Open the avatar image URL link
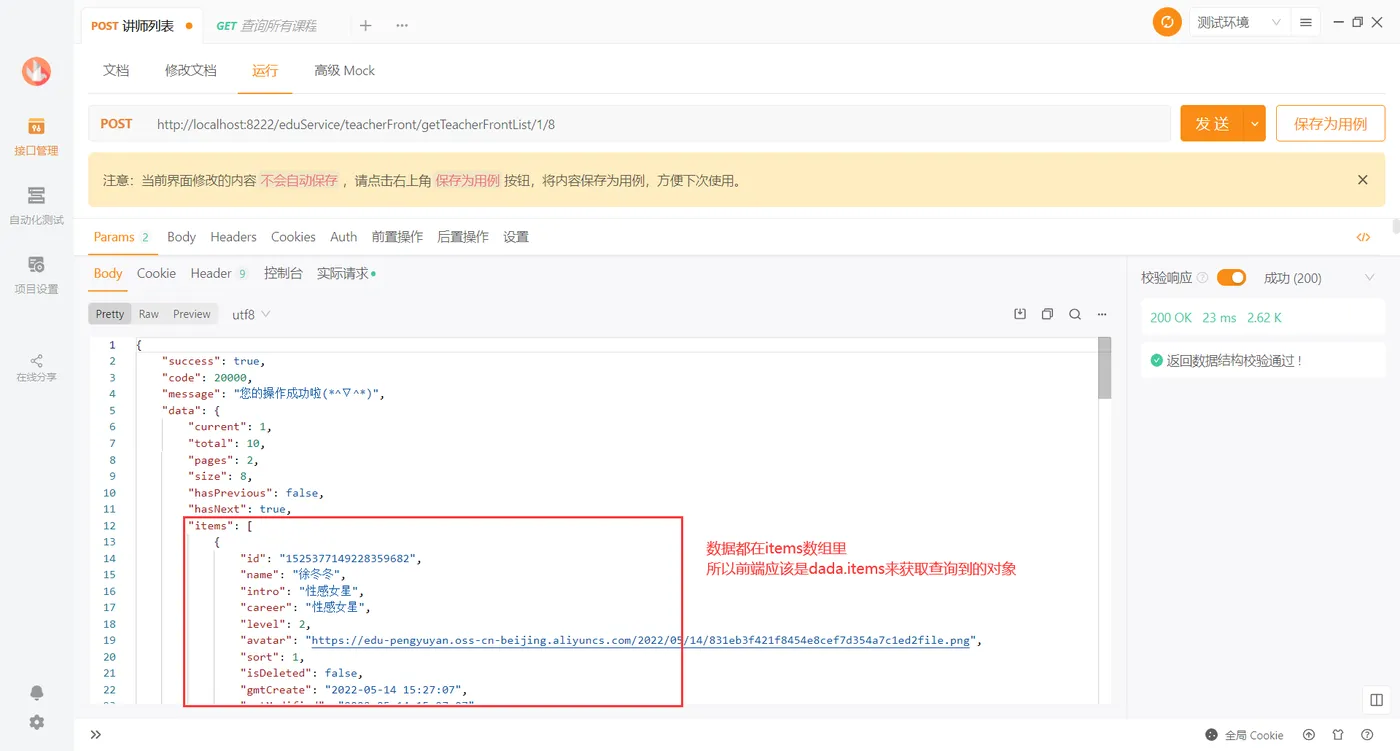1400x751 pixels. [640, 640]
